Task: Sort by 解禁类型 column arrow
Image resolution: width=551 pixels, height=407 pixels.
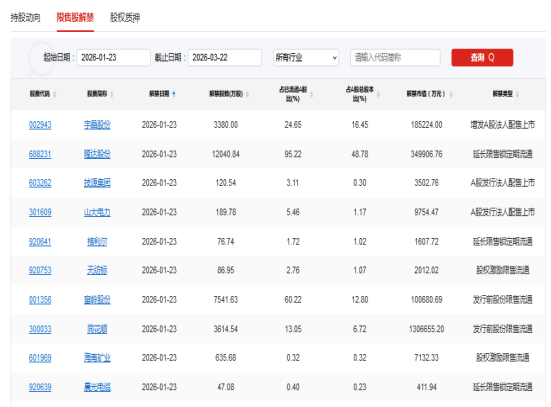Action: [x=517, y=94]
